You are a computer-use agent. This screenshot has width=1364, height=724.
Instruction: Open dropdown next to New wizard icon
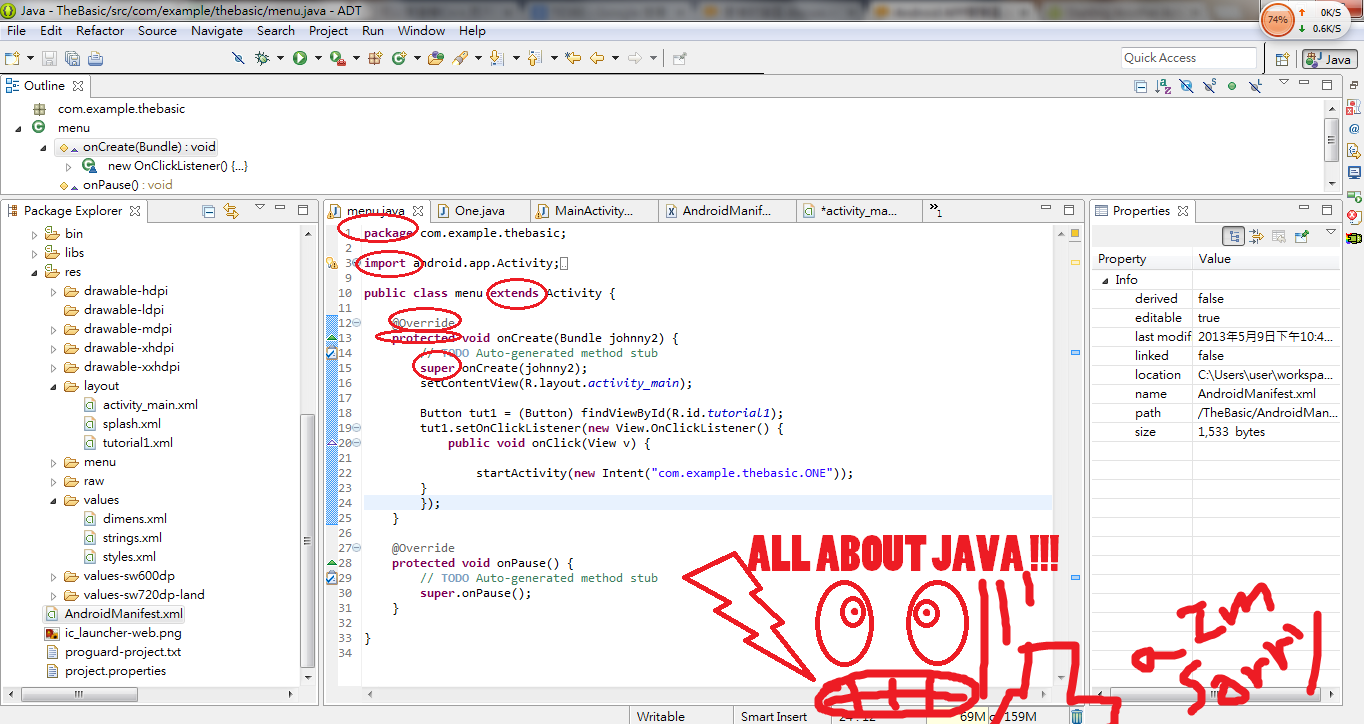click(30, 58)
